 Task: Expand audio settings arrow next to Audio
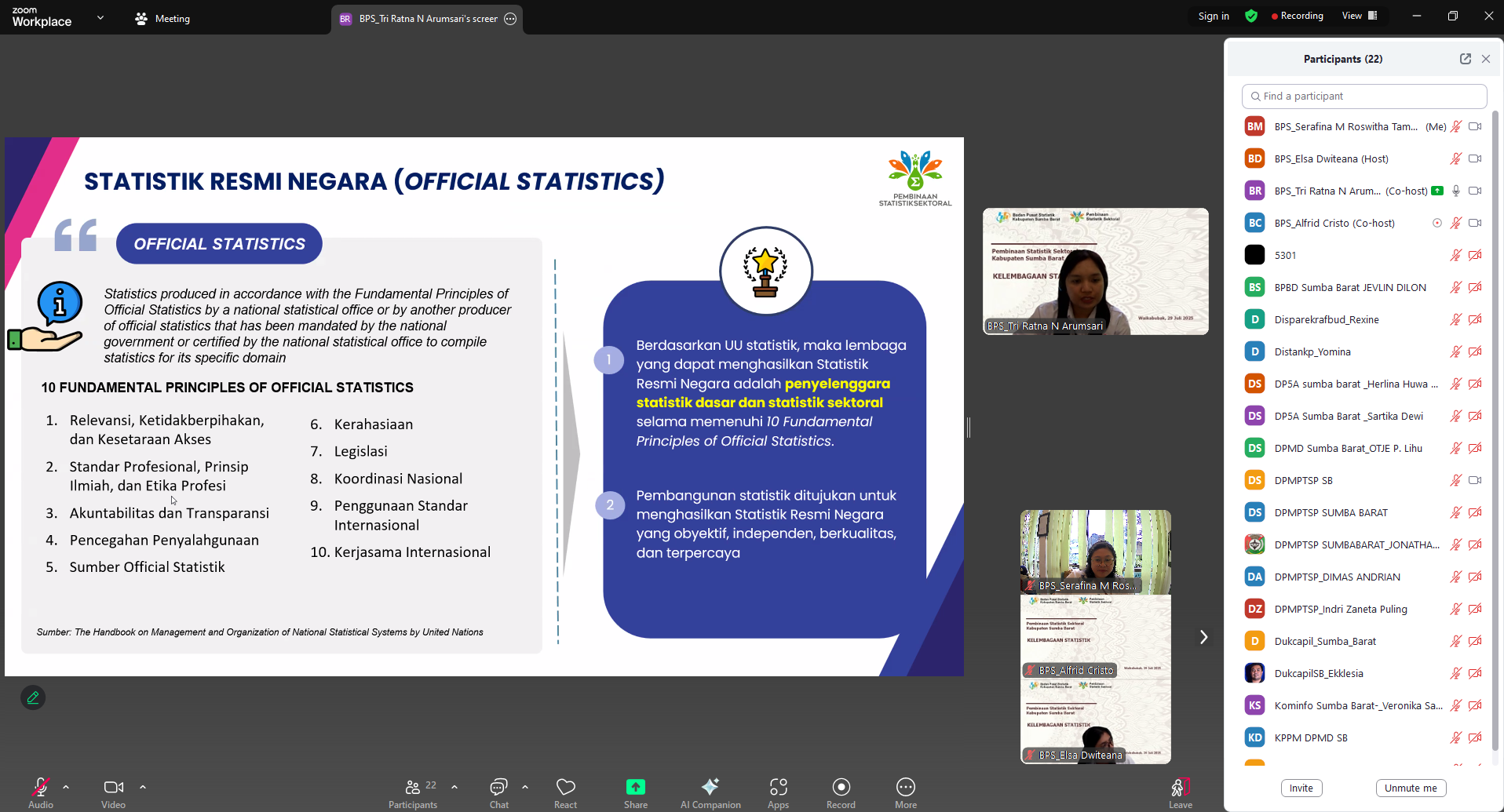click(66, 786)
